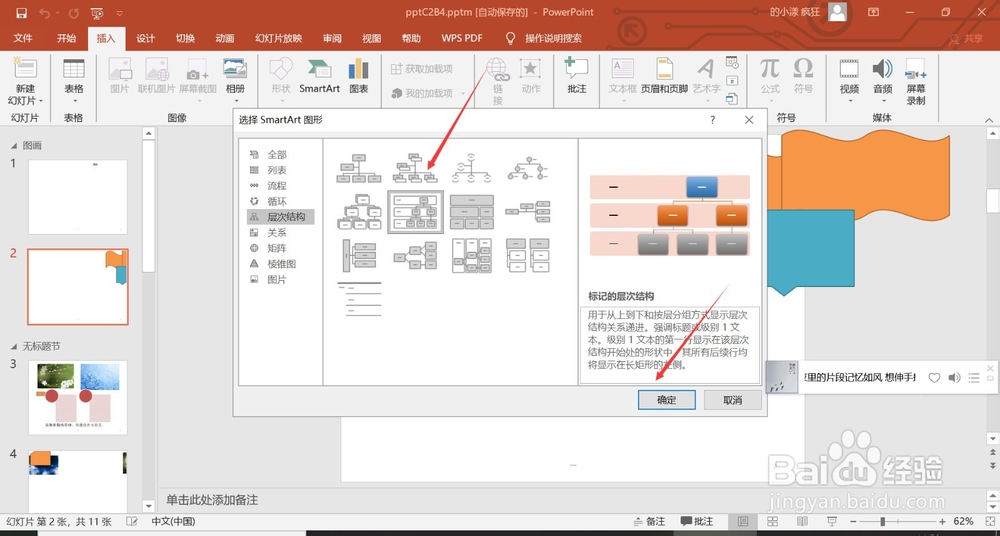Switch to the 设计 ribbon tab

(x=145, y=38)
